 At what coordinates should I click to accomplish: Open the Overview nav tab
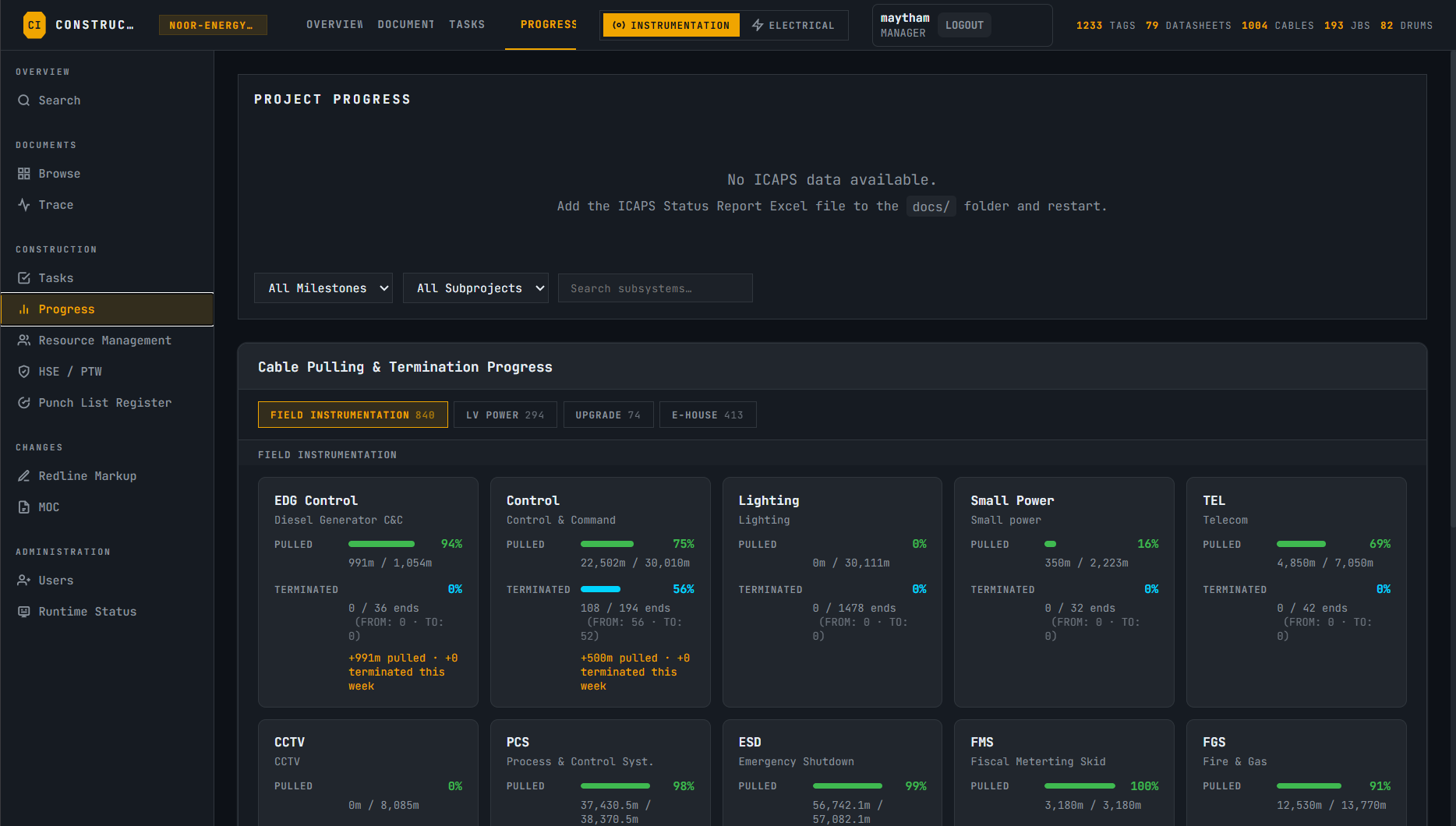pyautogui.click(x=334, y=25)
